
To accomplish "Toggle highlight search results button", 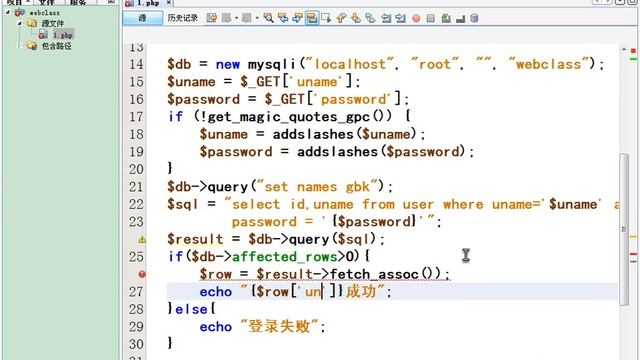I will (312, 18).
